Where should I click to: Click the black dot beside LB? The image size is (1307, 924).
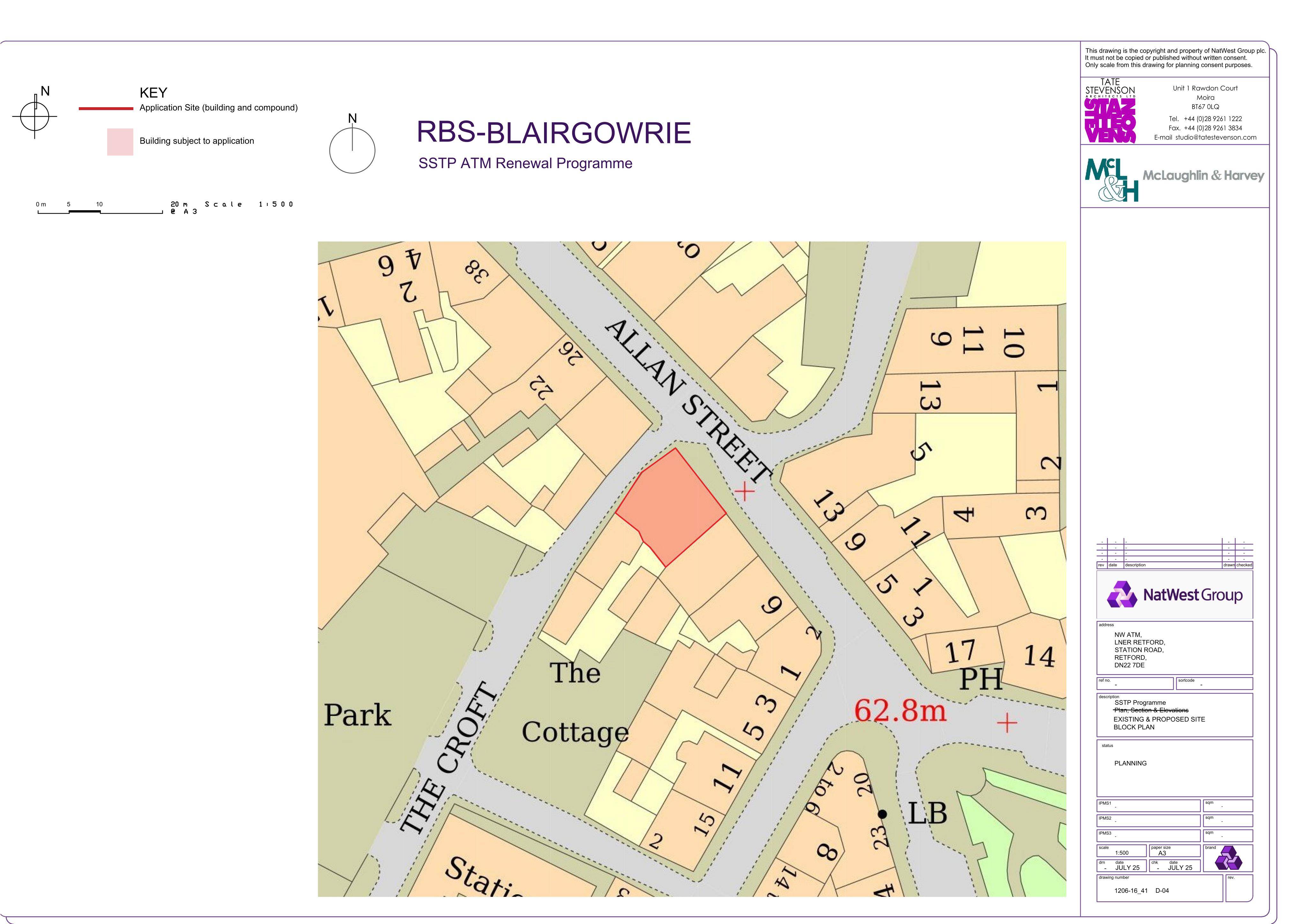tap(882, 814)
